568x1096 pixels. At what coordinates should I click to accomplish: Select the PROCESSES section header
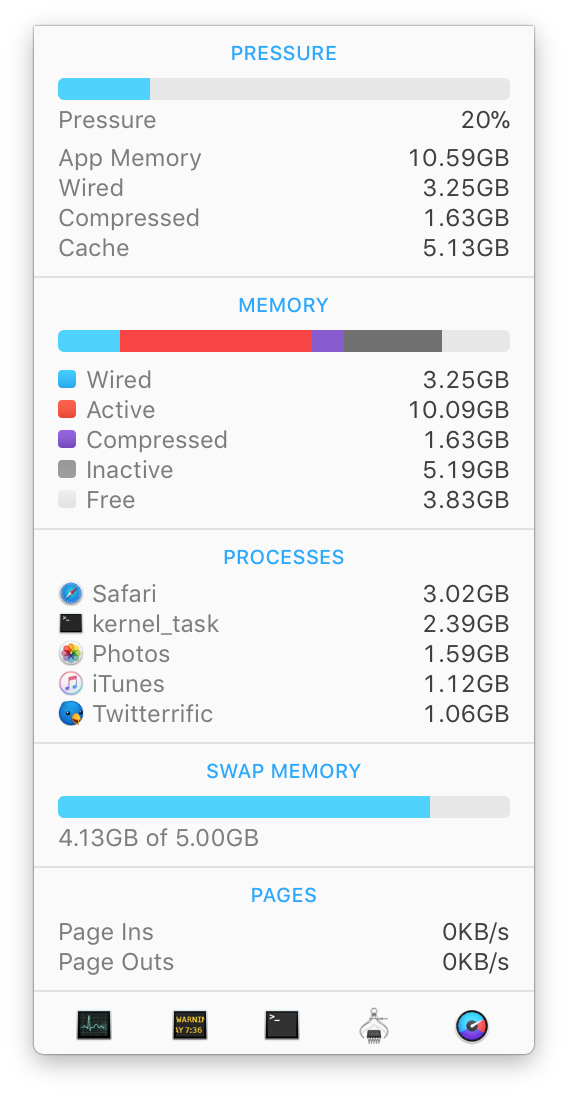pyautogui.click(x=284, y=557)
